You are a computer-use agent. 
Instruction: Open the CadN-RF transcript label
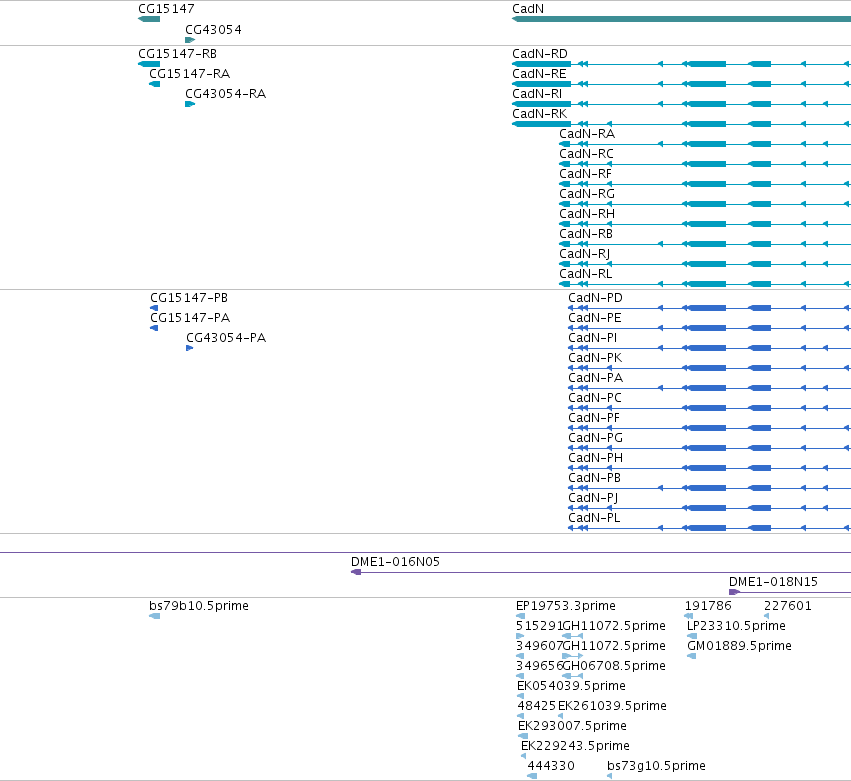pos(586,174)
